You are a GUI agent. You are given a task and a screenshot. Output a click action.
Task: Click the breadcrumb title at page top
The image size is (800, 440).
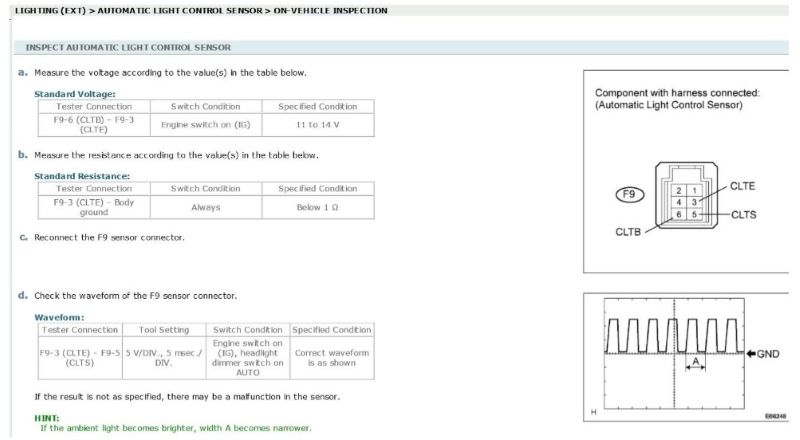pos(202,10)
